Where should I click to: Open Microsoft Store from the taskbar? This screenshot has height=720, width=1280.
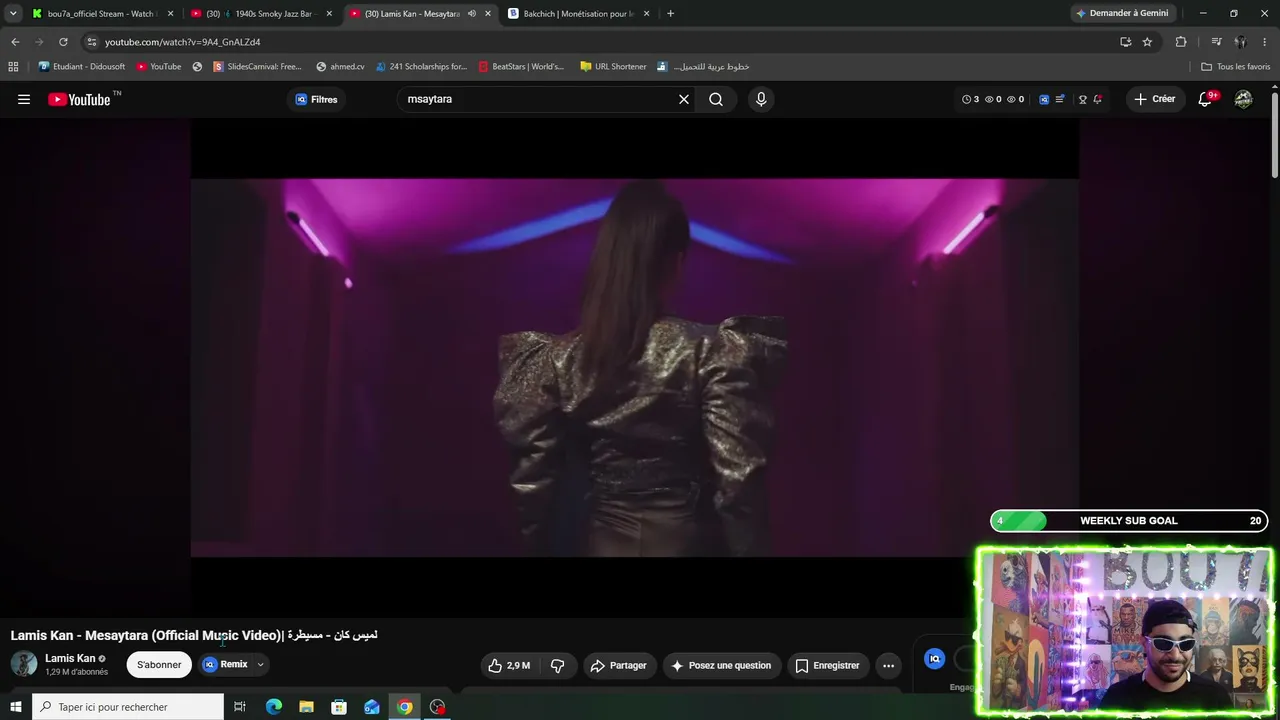click(x=339, y=707)
